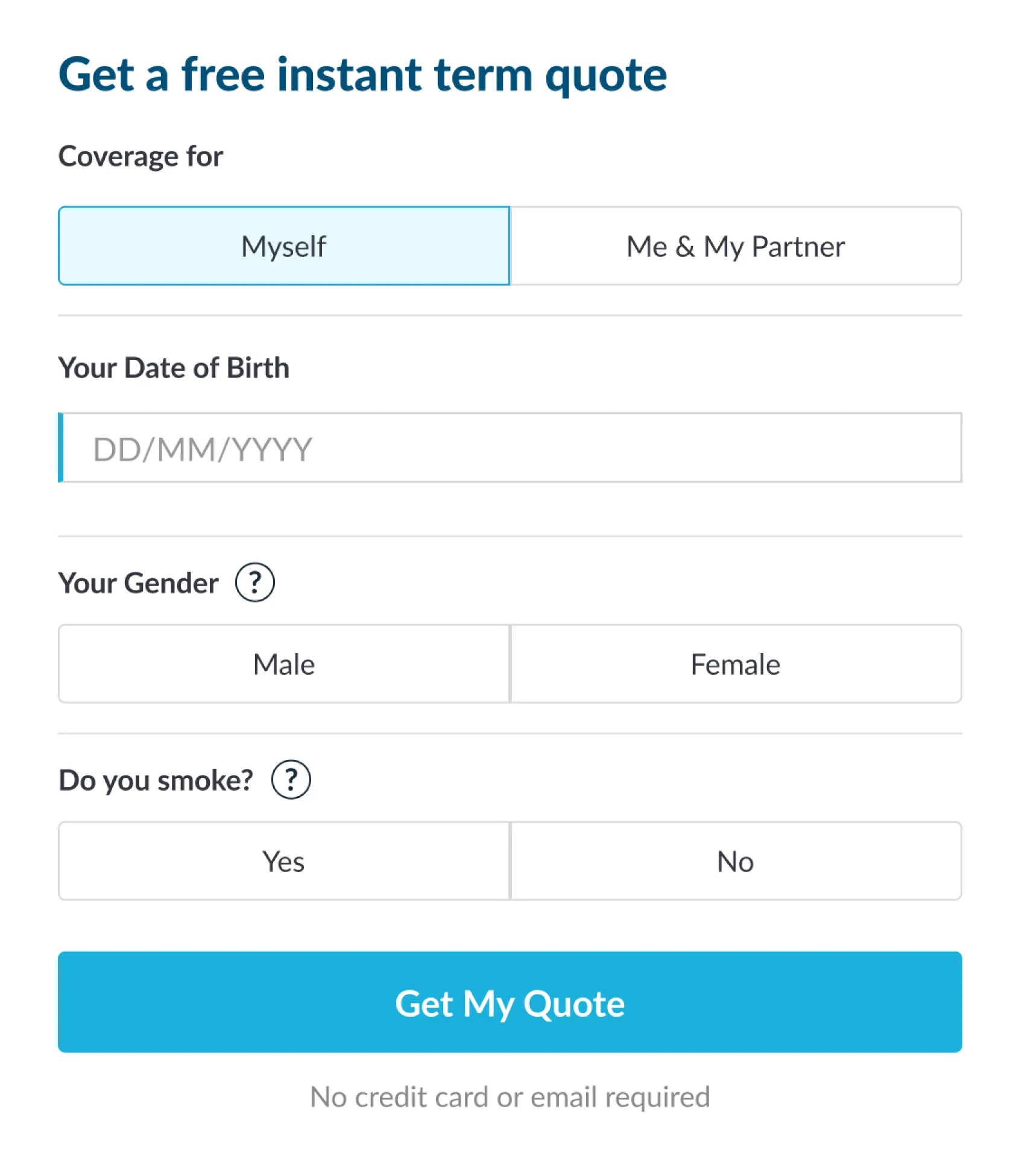Highlight the Me & My Partner option

(736, 245)
